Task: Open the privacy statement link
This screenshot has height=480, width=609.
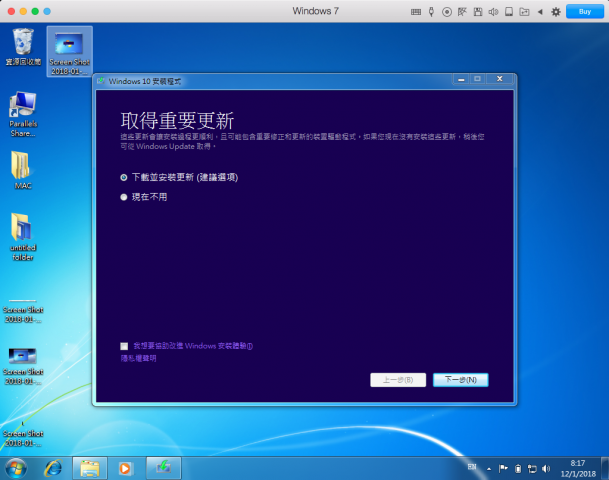Action: pos(138,358)
